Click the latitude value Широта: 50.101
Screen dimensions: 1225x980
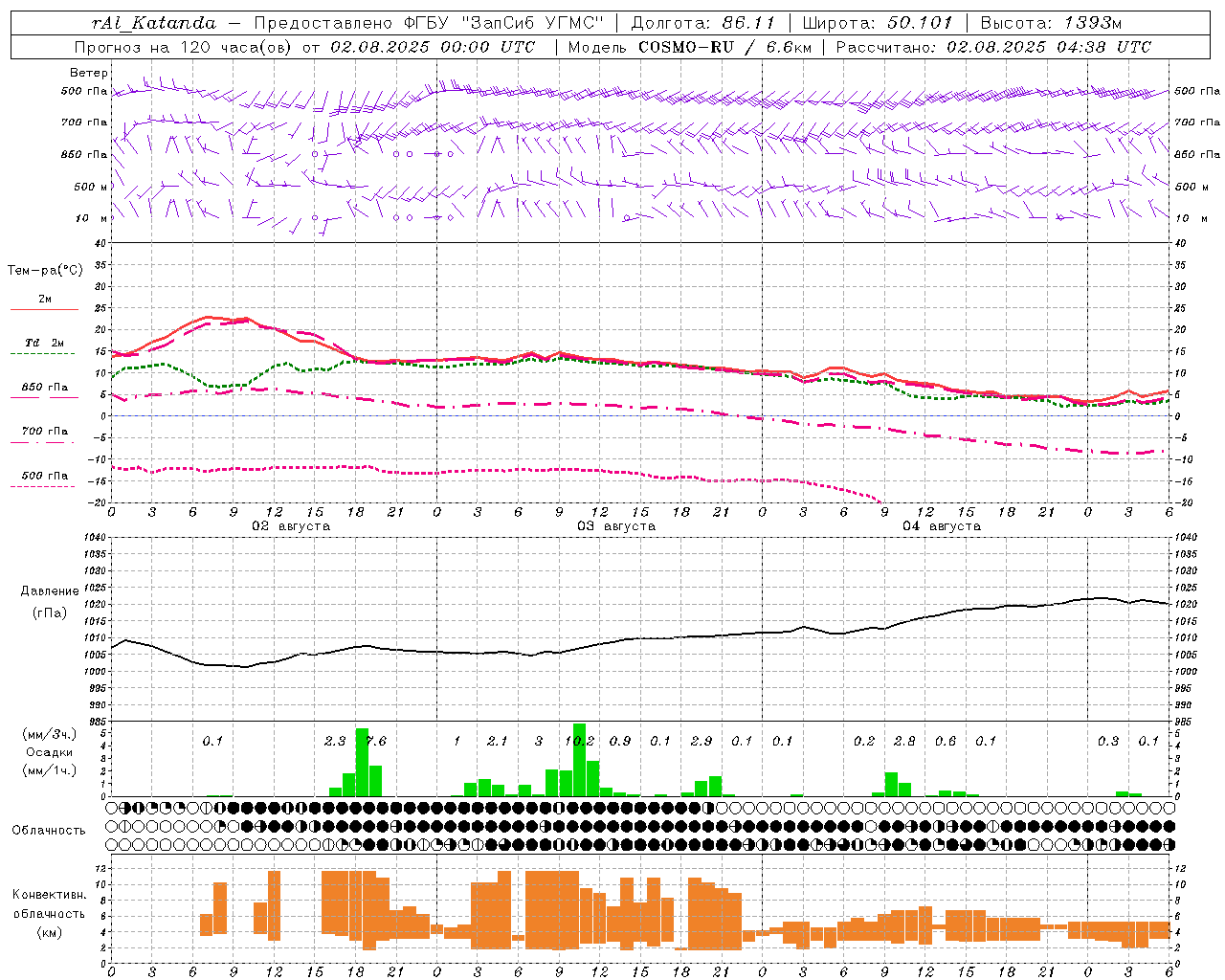point(879,23)
